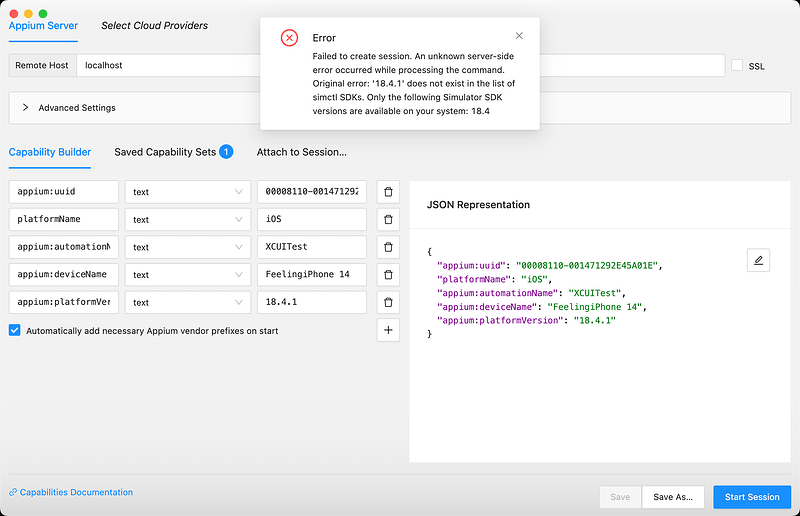Image resolution: width=800 pixels, height=516 pixels.
Task: Switch to Attach to Session tab
Action: coord(302,152)
